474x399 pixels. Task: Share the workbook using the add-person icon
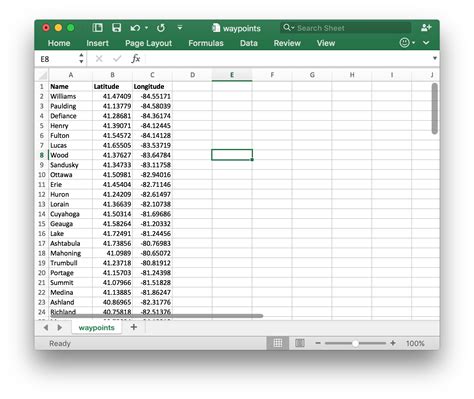(x=426, y=28)
